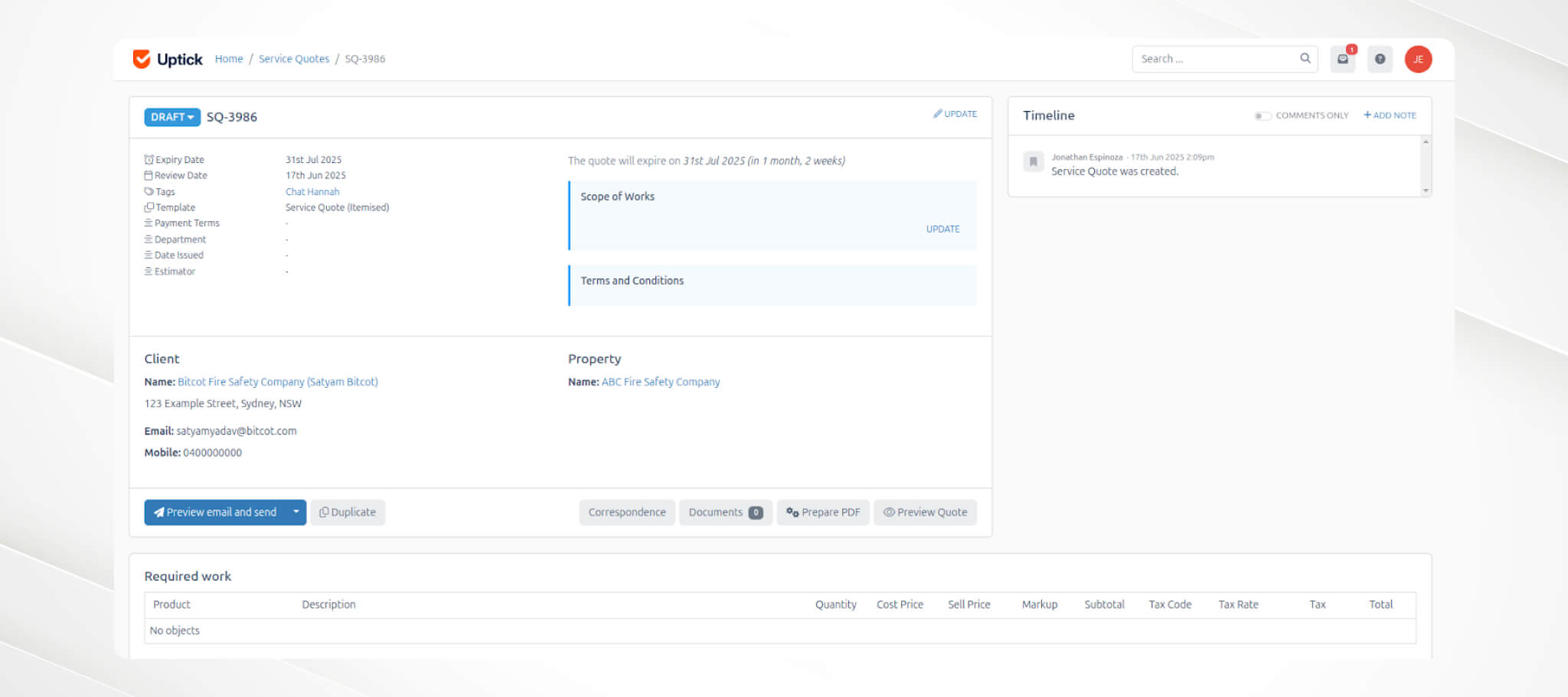Click the Prepare PDF gear icon

792,512
